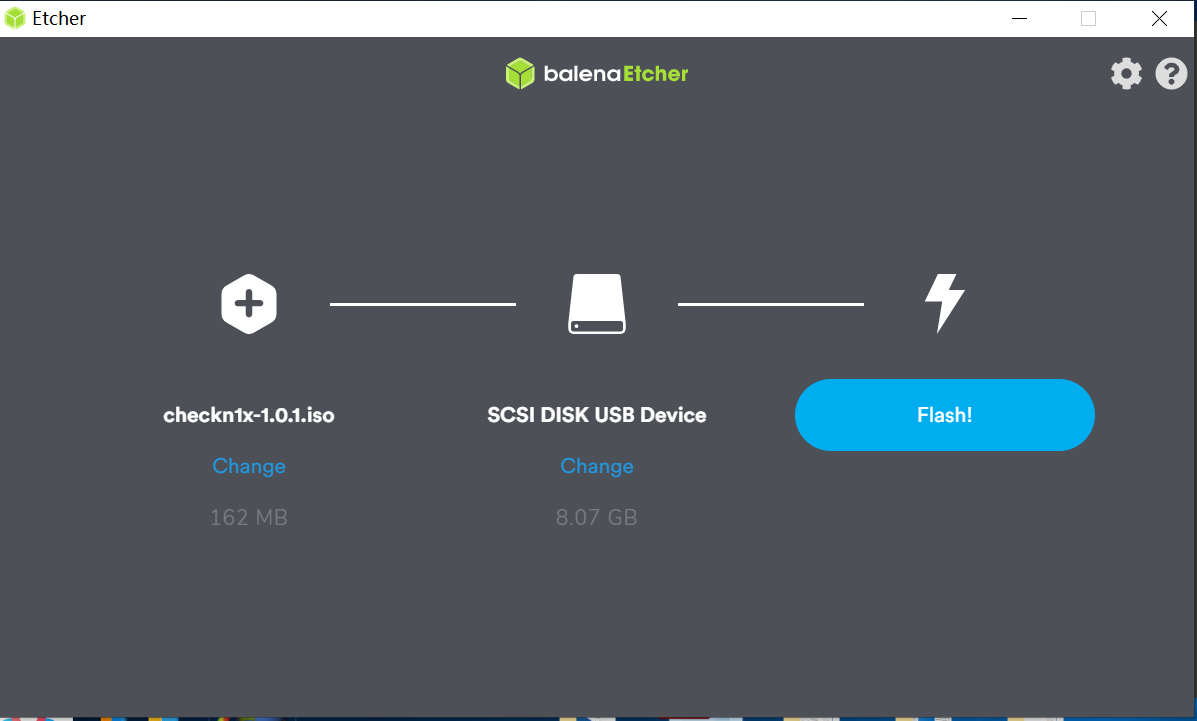Start flashing with the Flash! button
Screen dimensions: 1197x721
(x=945, y=415)
